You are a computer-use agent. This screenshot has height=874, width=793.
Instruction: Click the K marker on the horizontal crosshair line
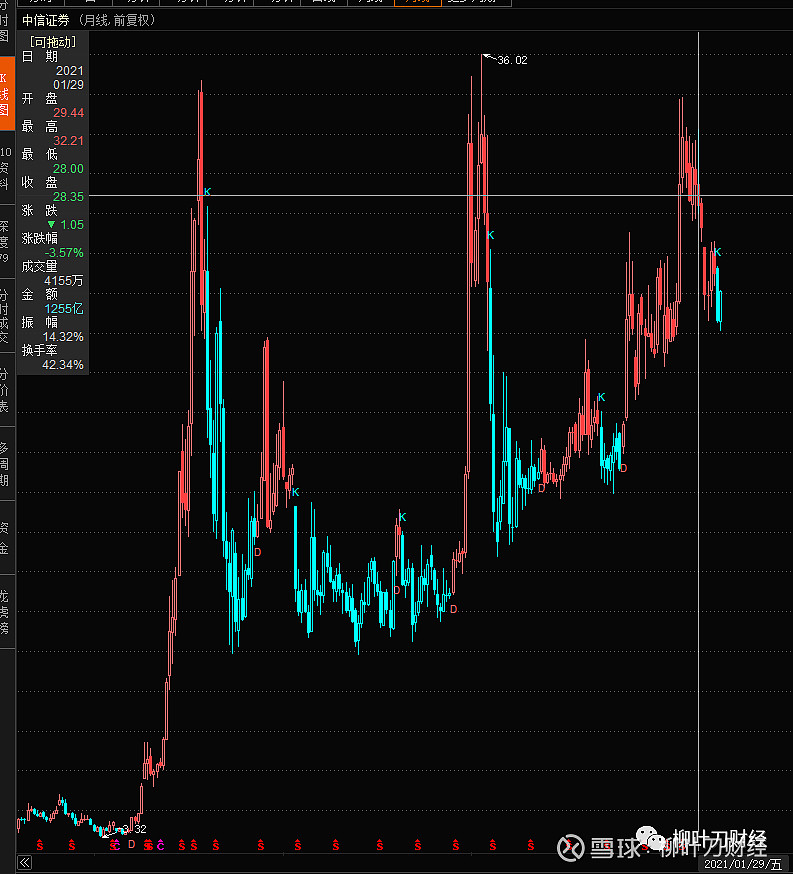click(207, 192)
